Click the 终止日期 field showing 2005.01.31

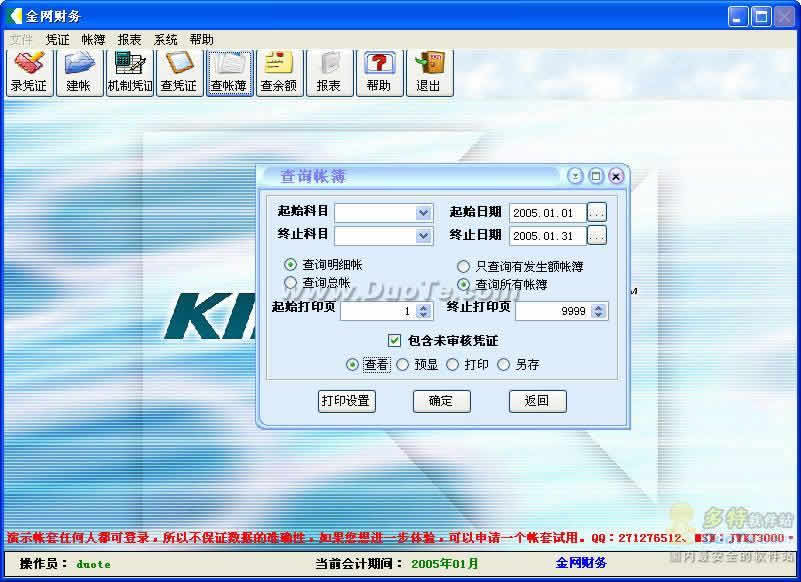tap(548, 236)
